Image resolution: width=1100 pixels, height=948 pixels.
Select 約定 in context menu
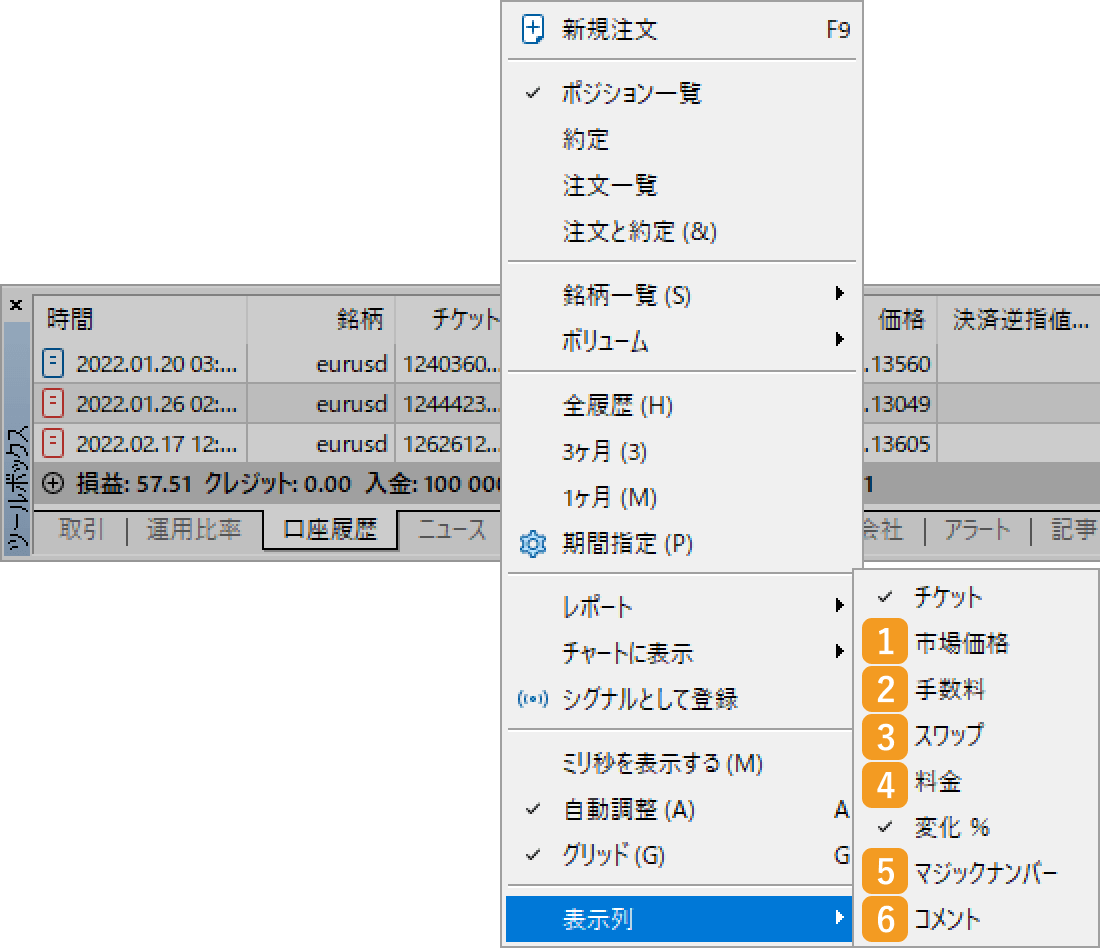[681, 139]
